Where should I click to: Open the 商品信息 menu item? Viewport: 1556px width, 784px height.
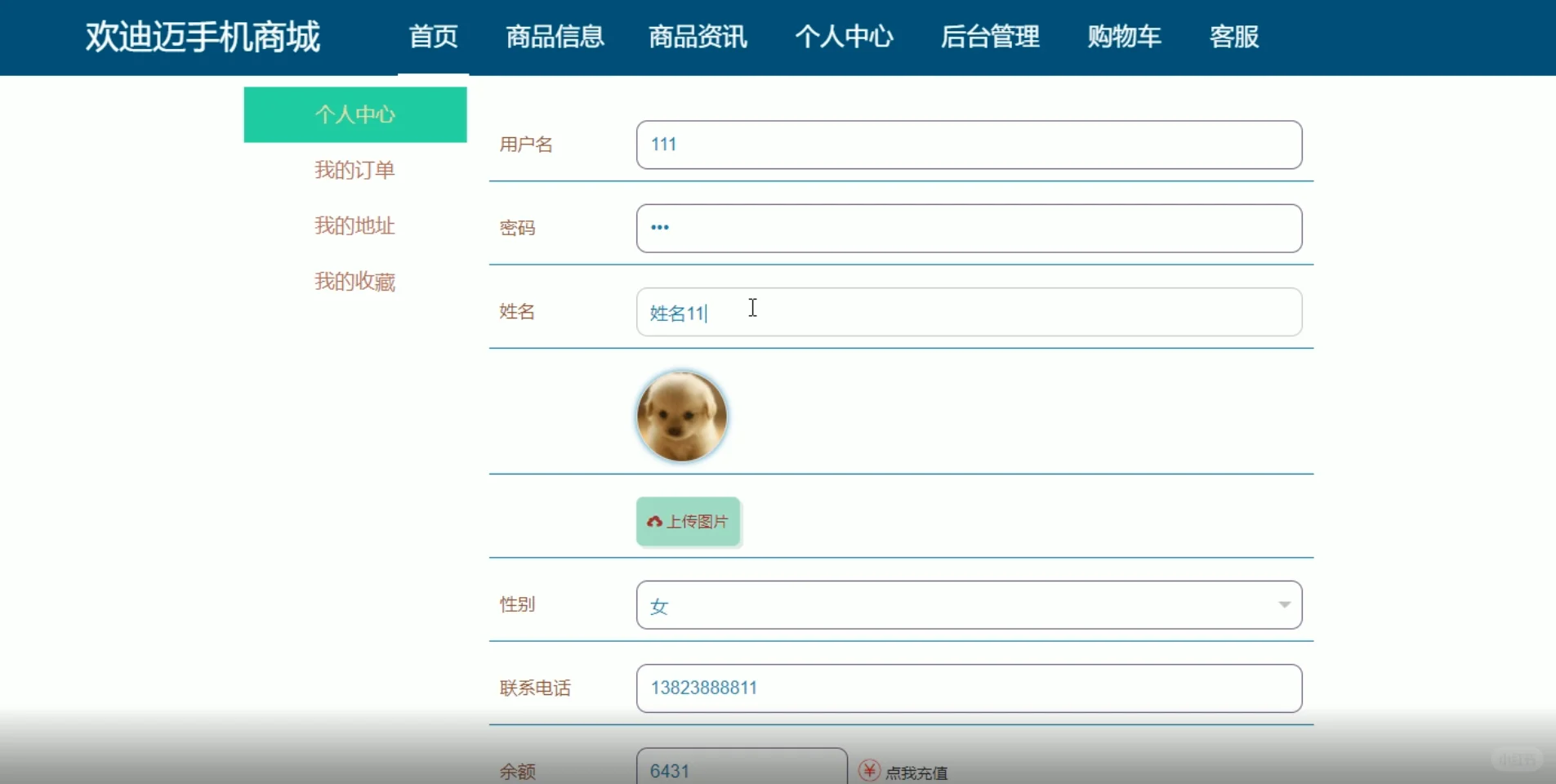[555, 37]
